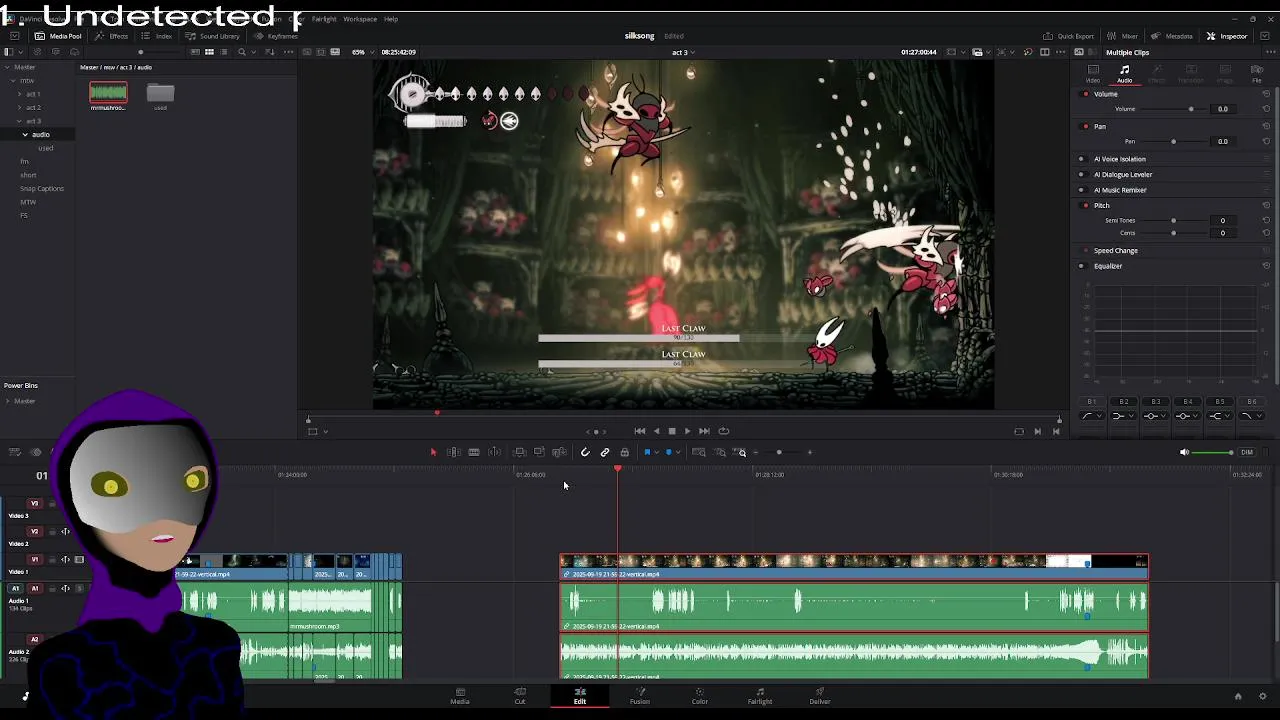
Task: Click the Semi Tones value field
Action: click(1222, 220)
